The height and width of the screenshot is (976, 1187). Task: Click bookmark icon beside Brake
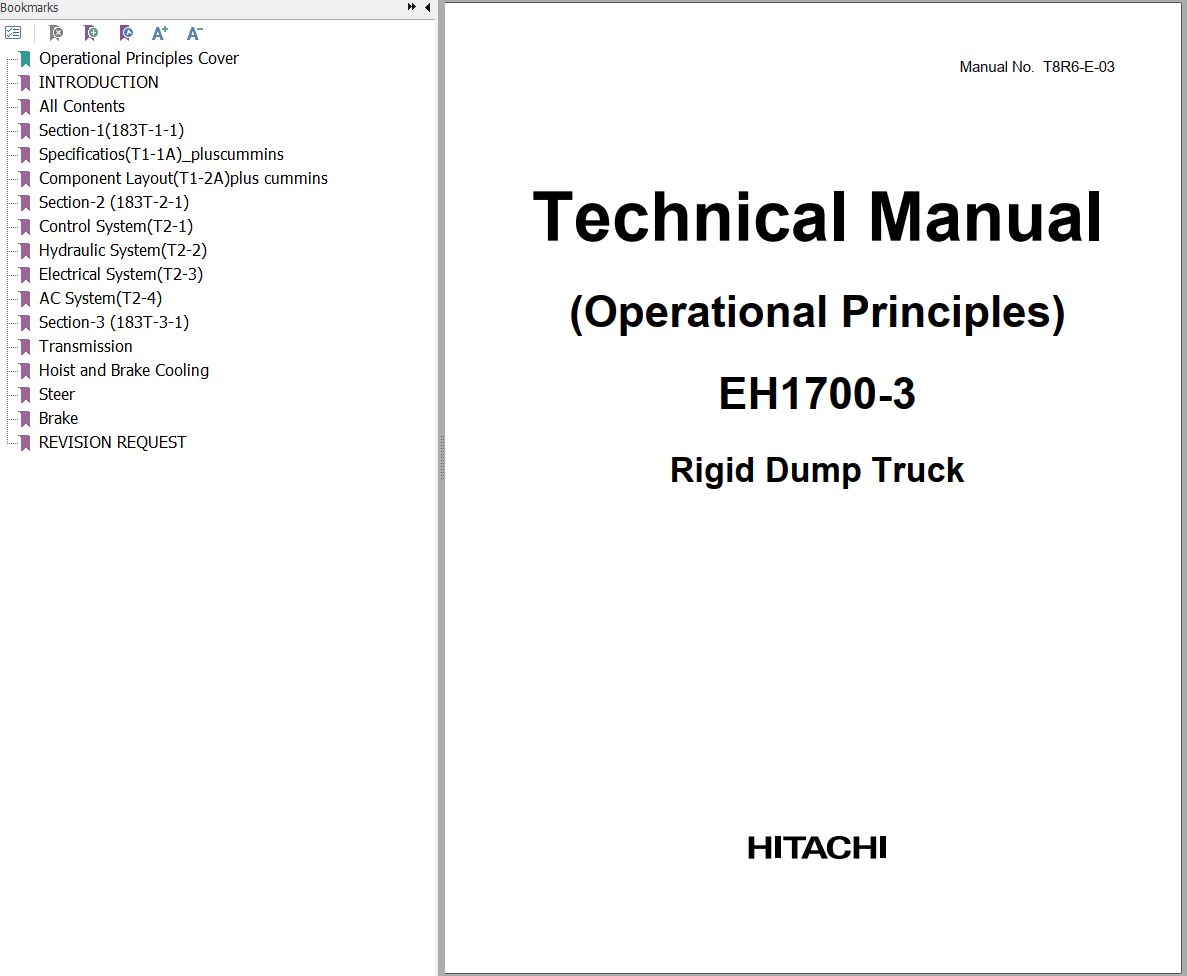click(x=25, y=419)
